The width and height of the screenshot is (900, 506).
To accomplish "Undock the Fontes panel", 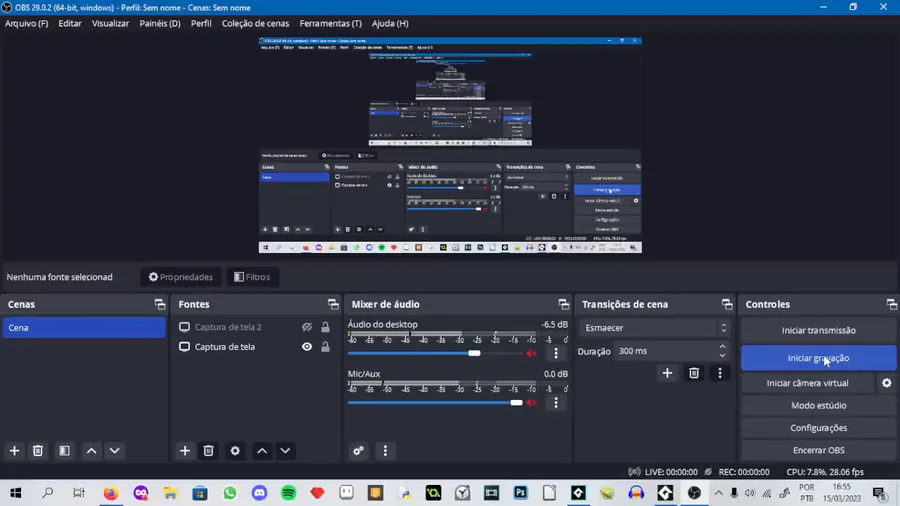I will click(x=333, y=305).
